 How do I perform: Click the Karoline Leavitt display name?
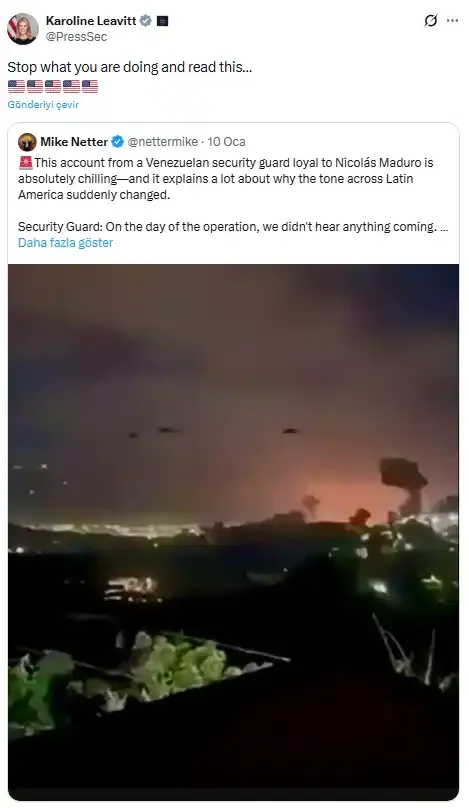(91, 21)
